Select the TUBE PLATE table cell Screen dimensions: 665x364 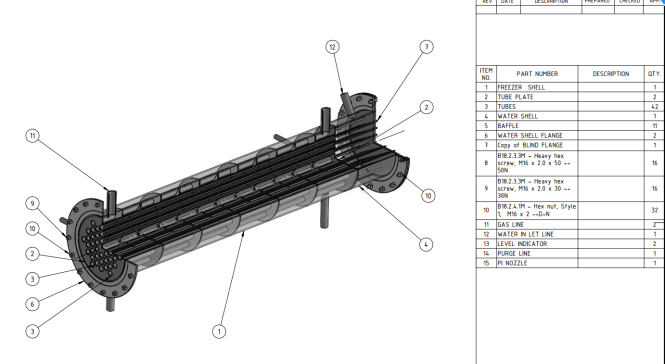[537, 97]
